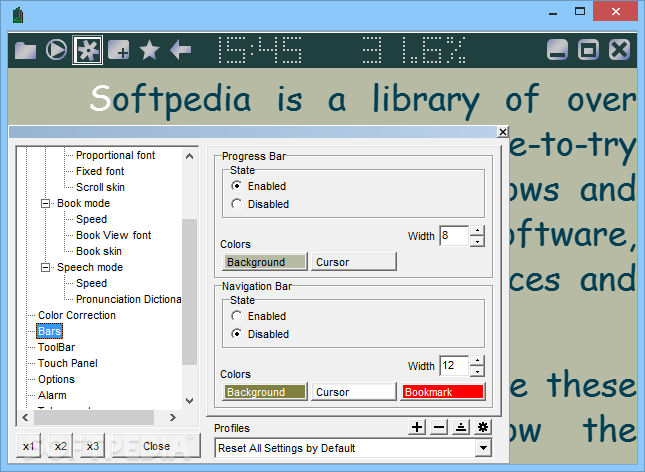
Task: Minimize the main application window
Action: click(553, 12)
